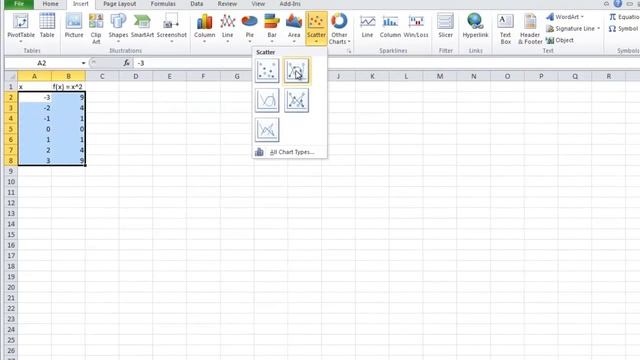Click cell B1 containing f(x) = x^2
640x360 pixels.
tap(69, 87)
